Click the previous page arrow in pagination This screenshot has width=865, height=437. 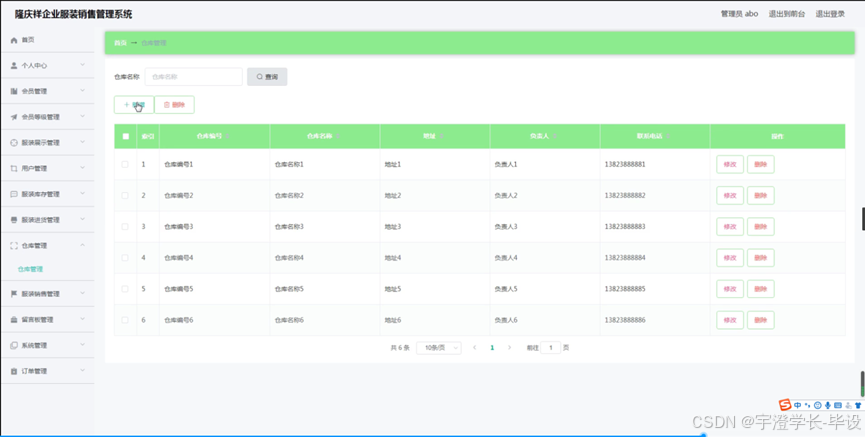click(474, 348)
